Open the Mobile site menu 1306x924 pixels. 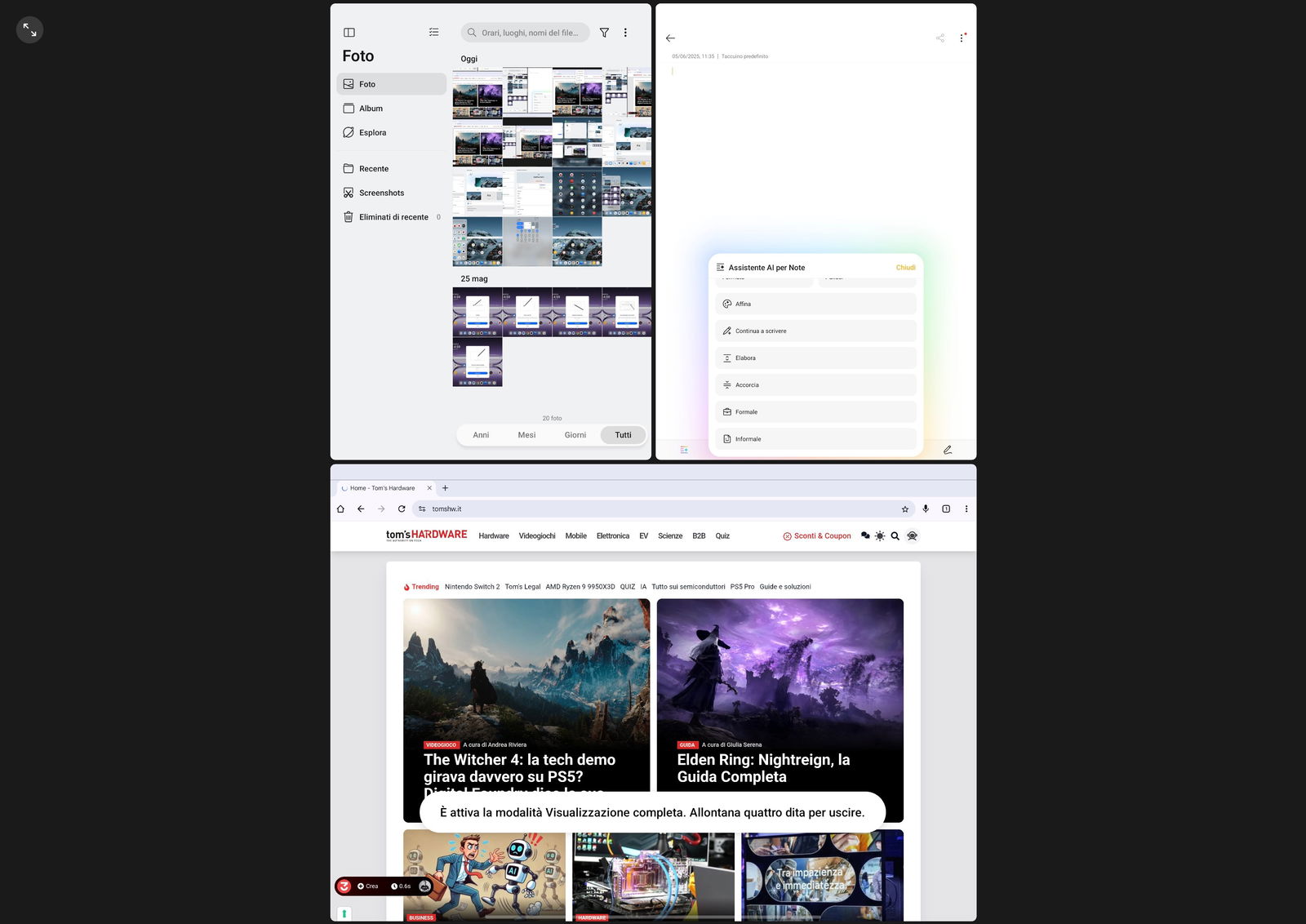(x=575, y=536)
